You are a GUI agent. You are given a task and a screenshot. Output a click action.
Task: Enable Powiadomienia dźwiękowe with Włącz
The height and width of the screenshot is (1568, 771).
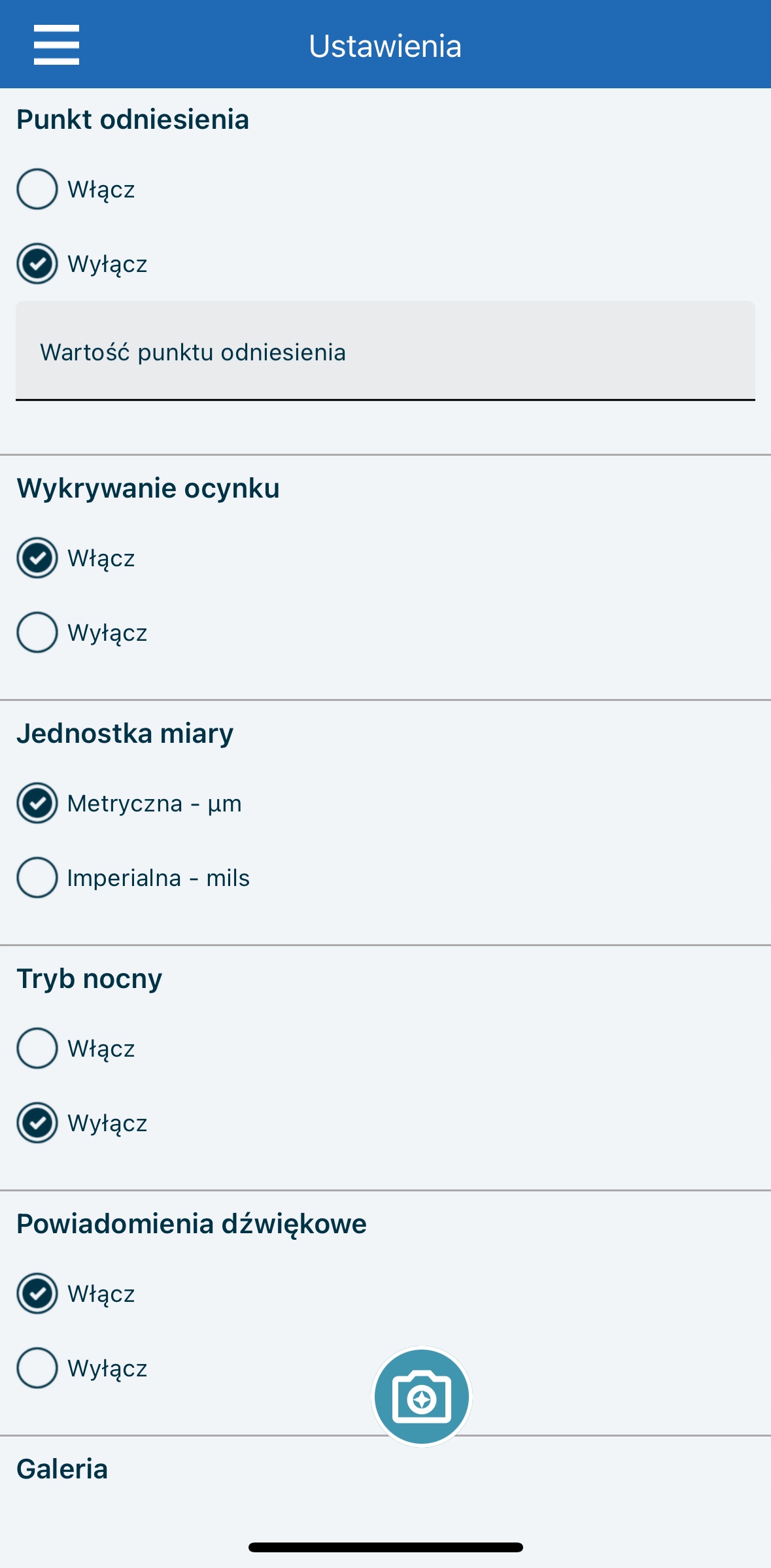click(x=37, y=1293)
